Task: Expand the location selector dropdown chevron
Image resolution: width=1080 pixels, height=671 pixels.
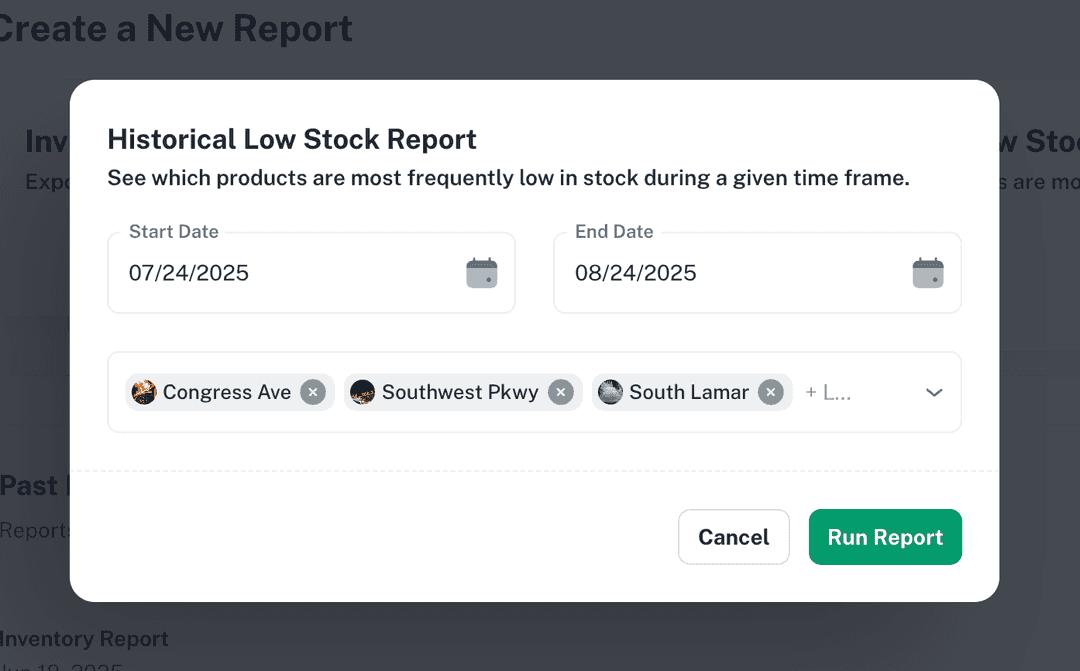Action: pyautogui.click(x=934, y=392)
